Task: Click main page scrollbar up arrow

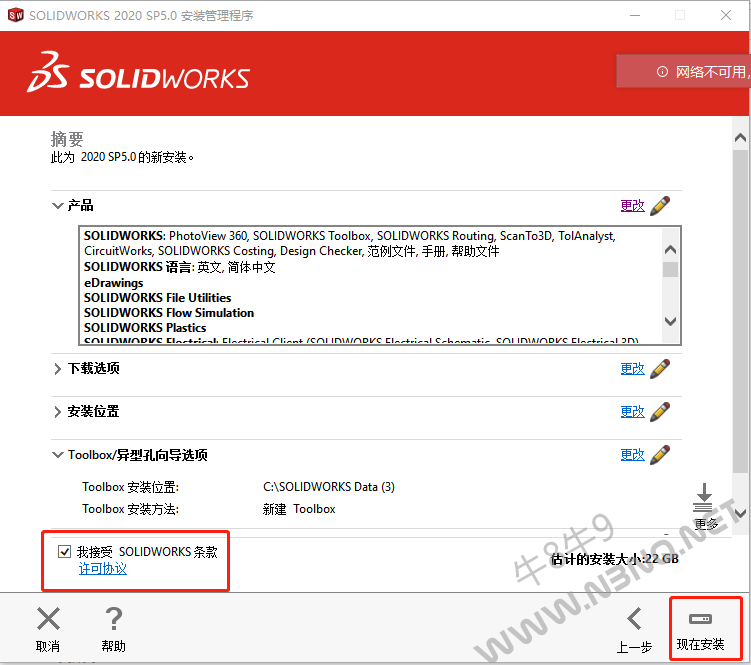Action: point(740,138)
